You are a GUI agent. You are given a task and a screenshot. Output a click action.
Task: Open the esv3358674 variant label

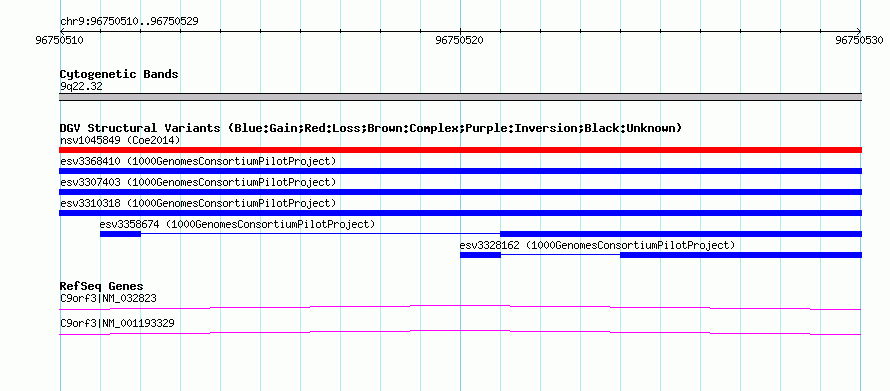coord(237,224)
